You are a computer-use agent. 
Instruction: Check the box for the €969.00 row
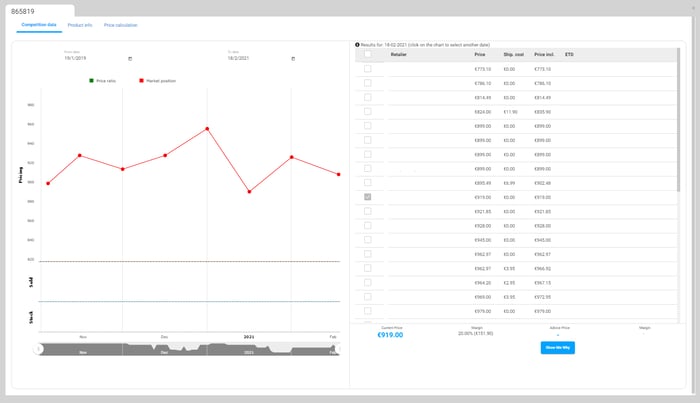tap(367, 297)
